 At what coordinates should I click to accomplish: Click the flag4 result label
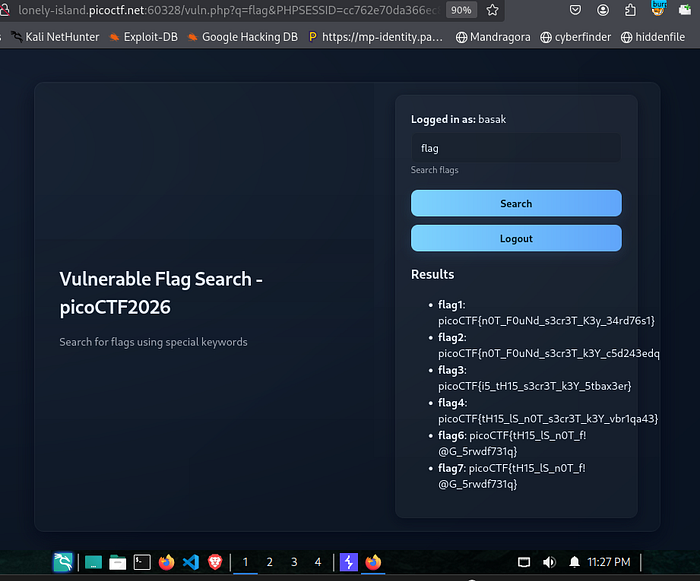pos(452,403)
